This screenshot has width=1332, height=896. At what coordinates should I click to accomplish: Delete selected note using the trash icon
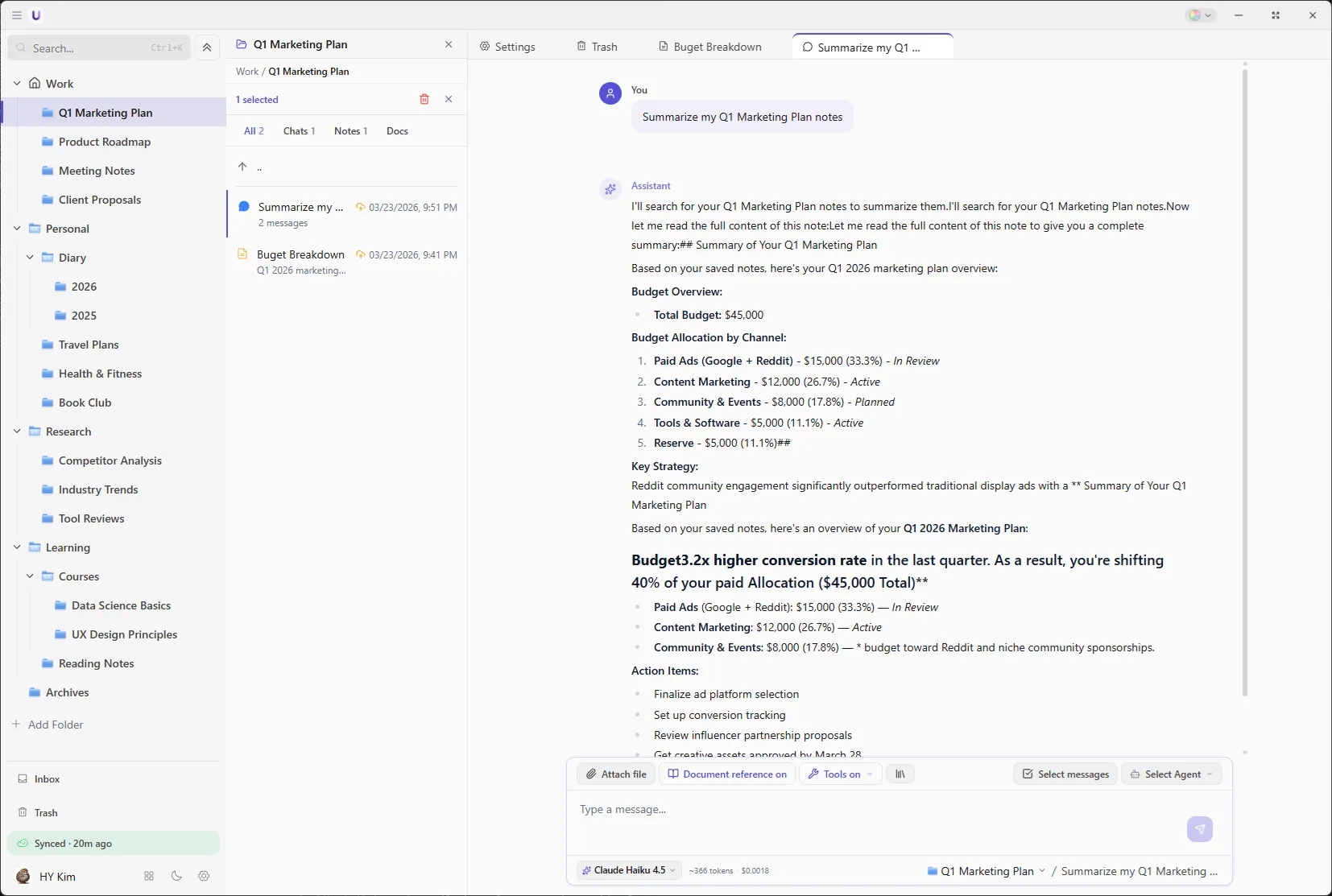[424, 99]
